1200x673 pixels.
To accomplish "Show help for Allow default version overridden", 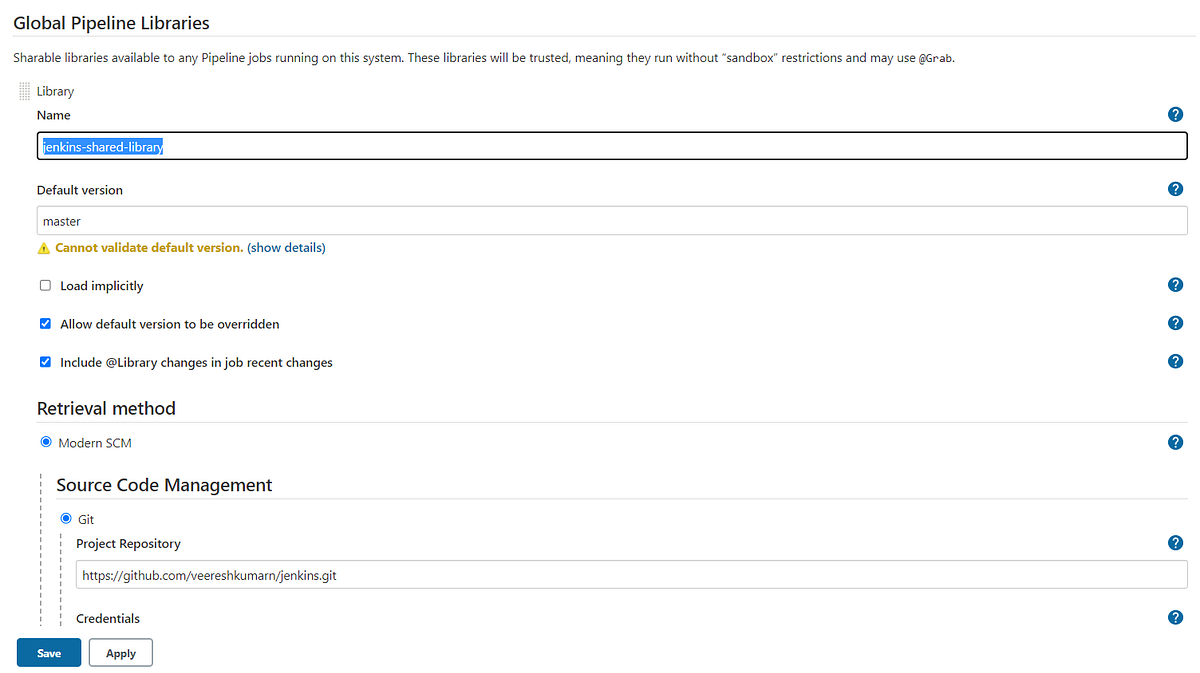I will (x=1175, y=322).
